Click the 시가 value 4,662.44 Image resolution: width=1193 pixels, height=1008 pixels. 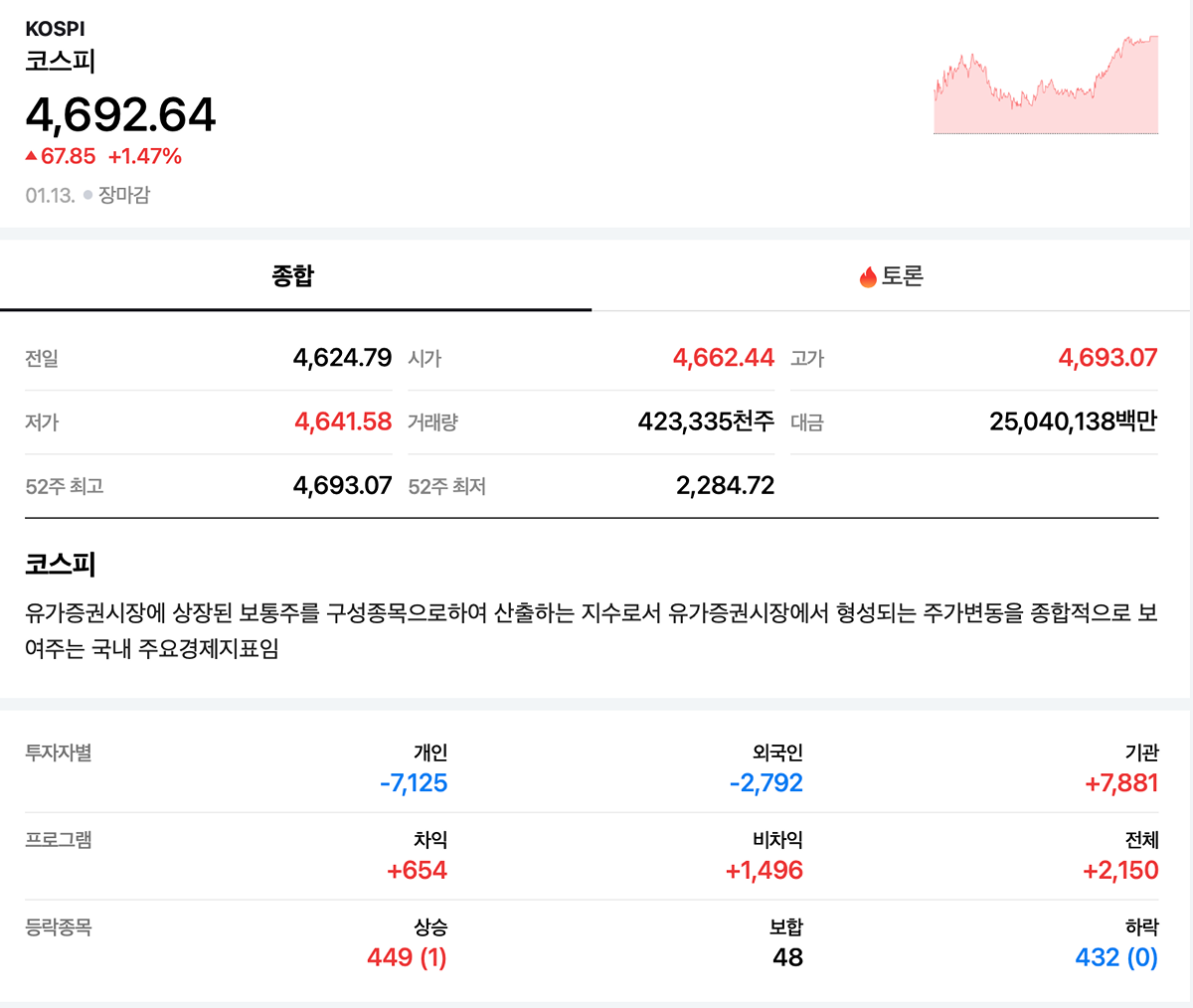point(723,358)
